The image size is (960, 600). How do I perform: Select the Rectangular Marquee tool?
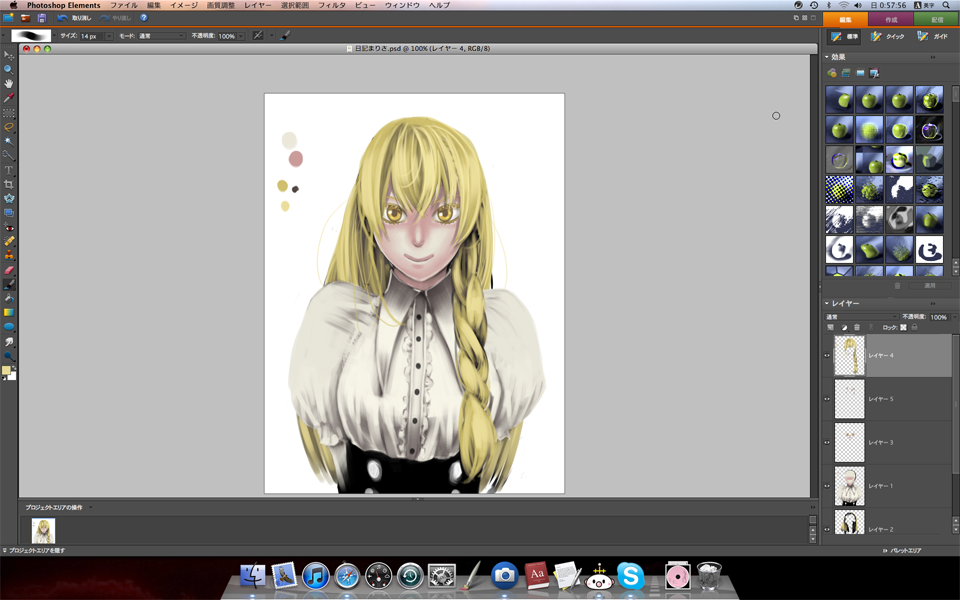(x=9, y=113)
